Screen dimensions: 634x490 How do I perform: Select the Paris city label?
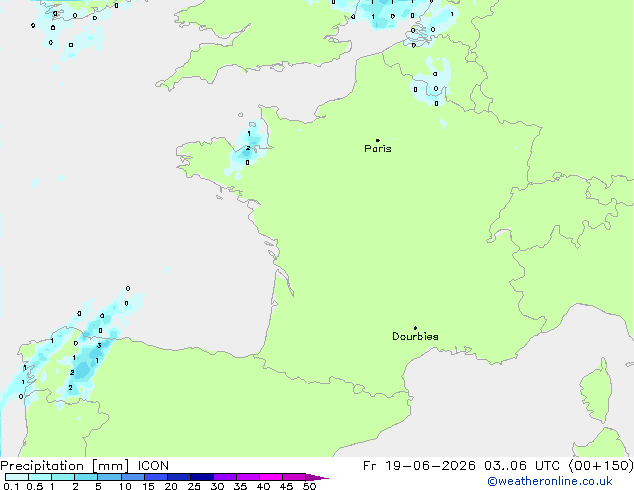[378, 149]
